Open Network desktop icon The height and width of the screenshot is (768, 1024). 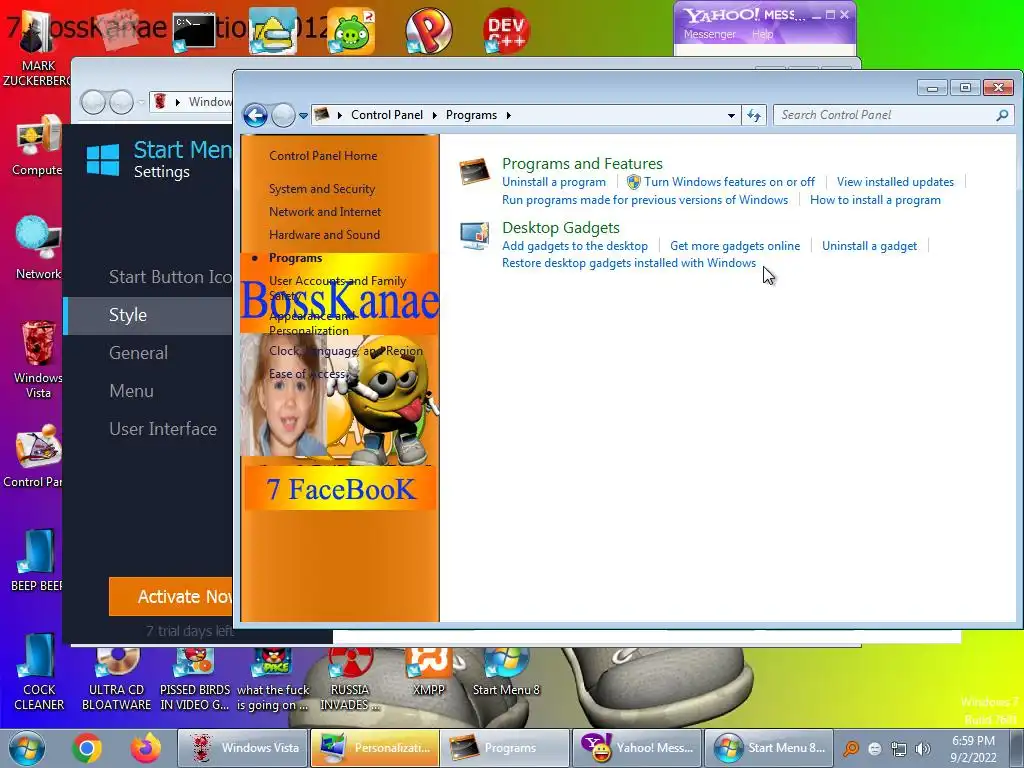click(x=38, y=249)
